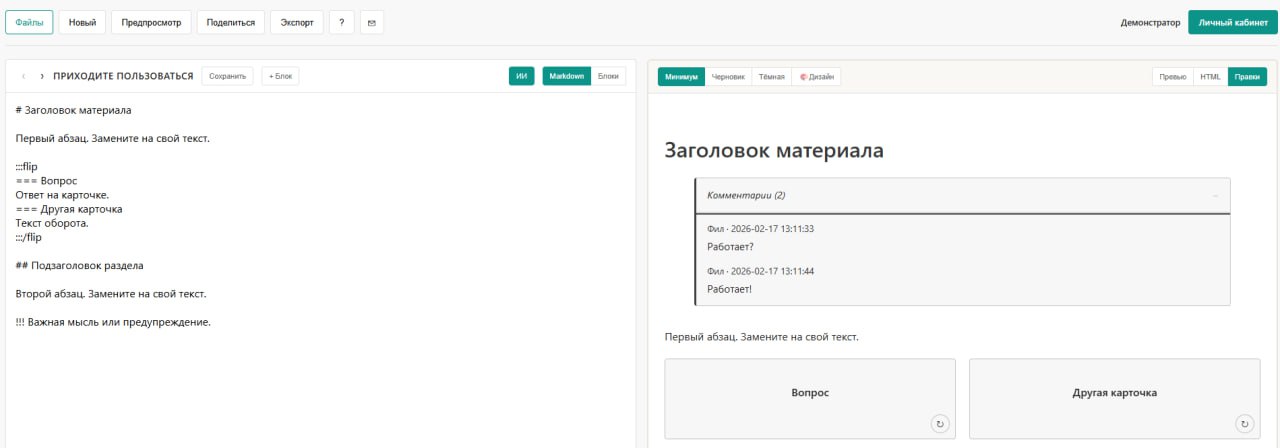Viewport: 1280px width, 448px height.
Task: Click comment timestamp 'Фил · 2026-02-17 13:11:33'
Action: coord(760,229)
